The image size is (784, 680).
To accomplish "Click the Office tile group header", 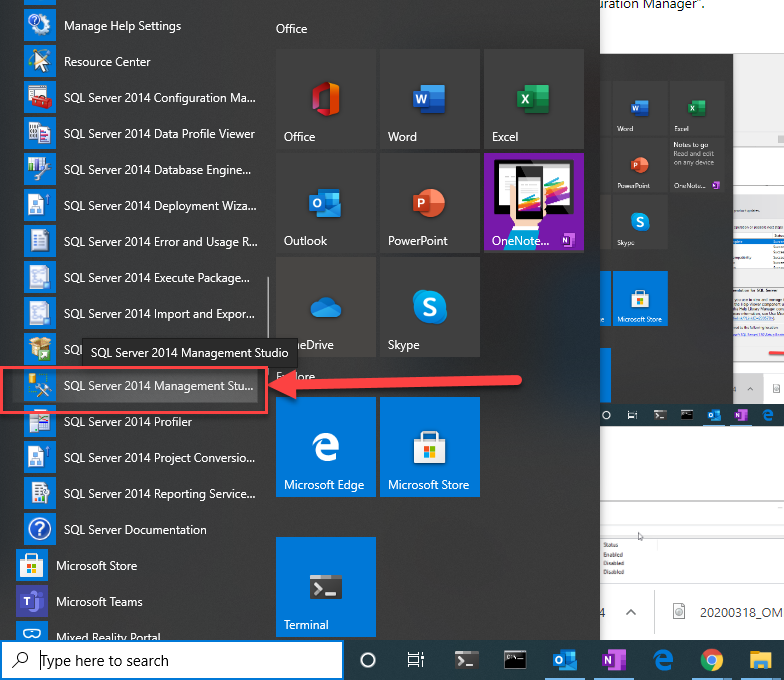I will click(x=292, y=28).
